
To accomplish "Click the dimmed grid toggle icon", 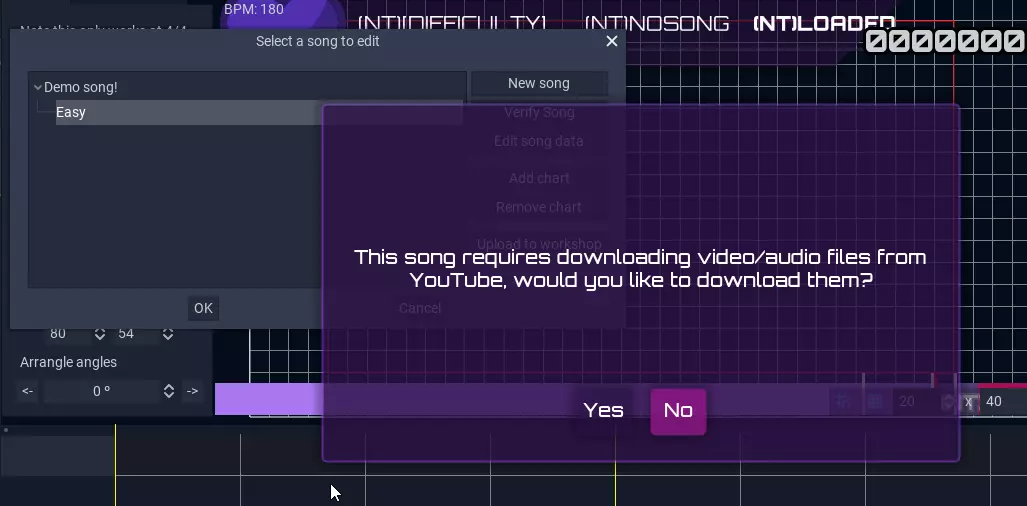I will tap(875, 402).
